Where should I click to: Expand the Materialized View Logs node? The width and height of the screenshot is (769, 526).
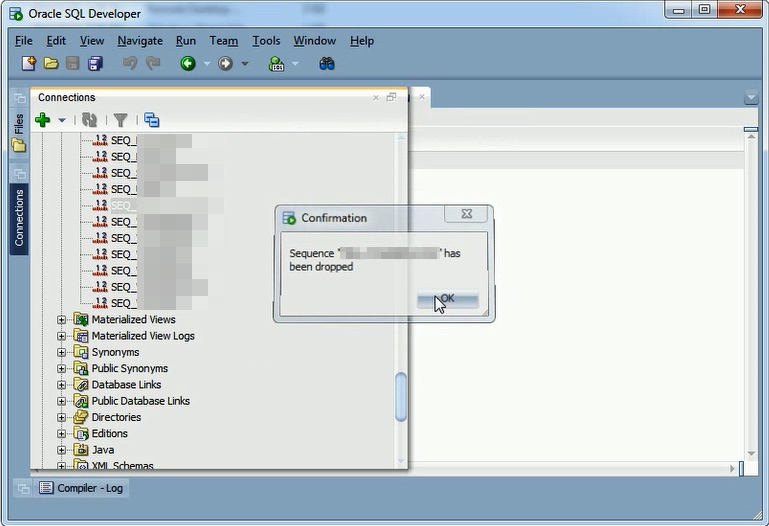(x=61, y=336)
